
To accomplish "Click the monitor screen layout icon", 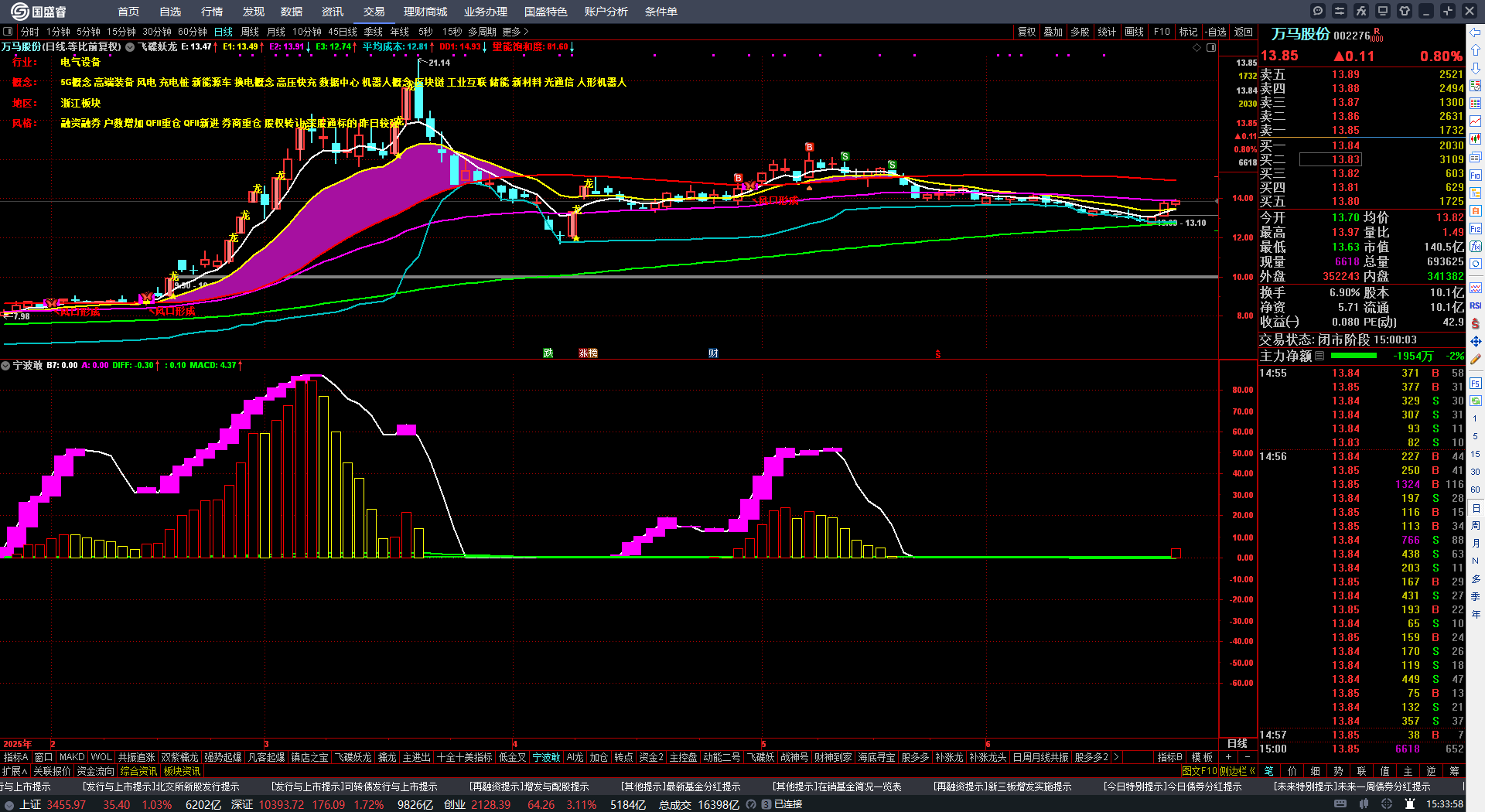I will [x=1383, y=11].
